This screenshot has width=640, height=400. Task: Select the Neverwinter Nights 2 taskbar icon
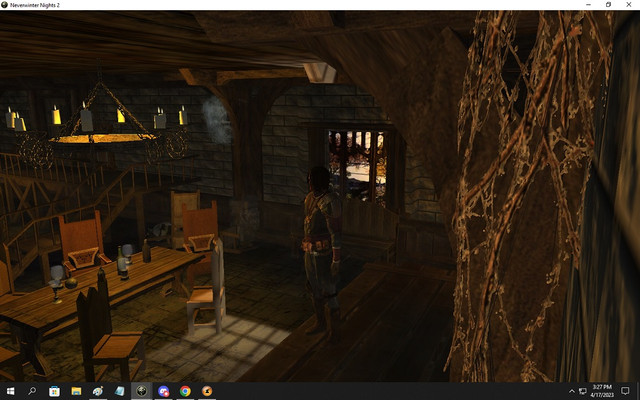pyautogui.click(x=142, y=391)
